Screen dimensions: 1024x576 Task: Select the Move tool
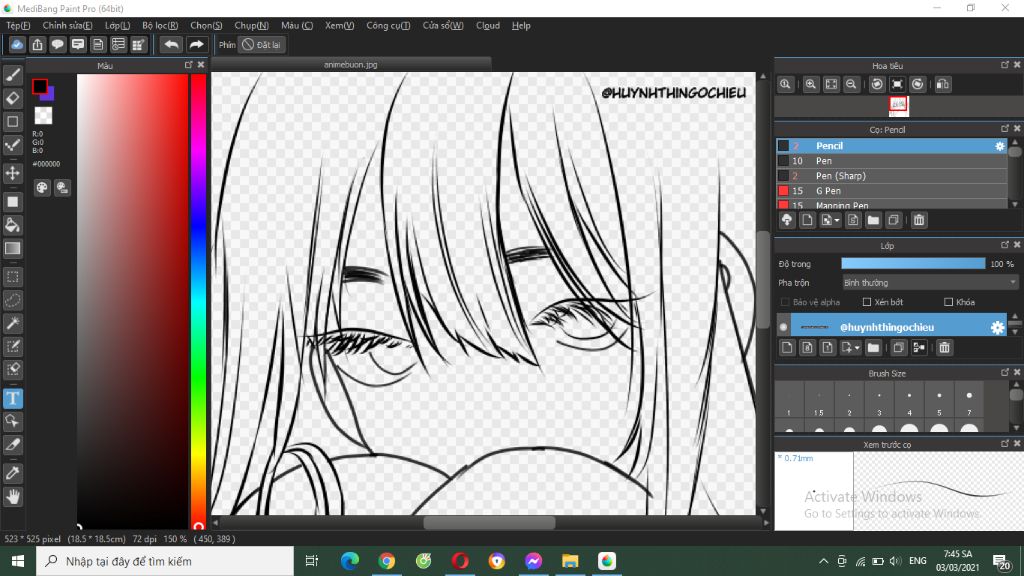pyautogui.click(x=12, y=173)
